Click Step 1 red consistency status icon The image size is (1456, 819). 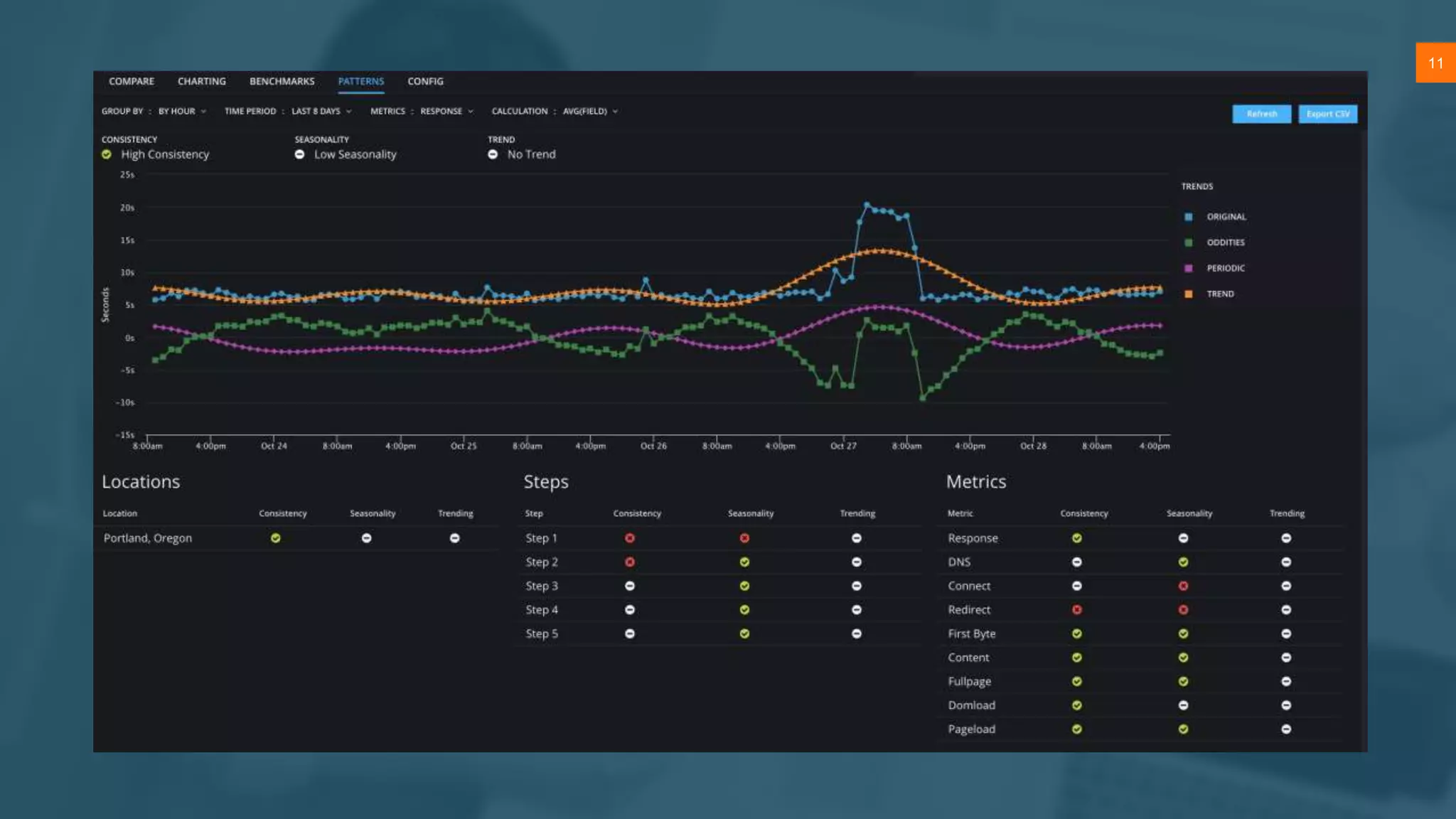point(630,538)
